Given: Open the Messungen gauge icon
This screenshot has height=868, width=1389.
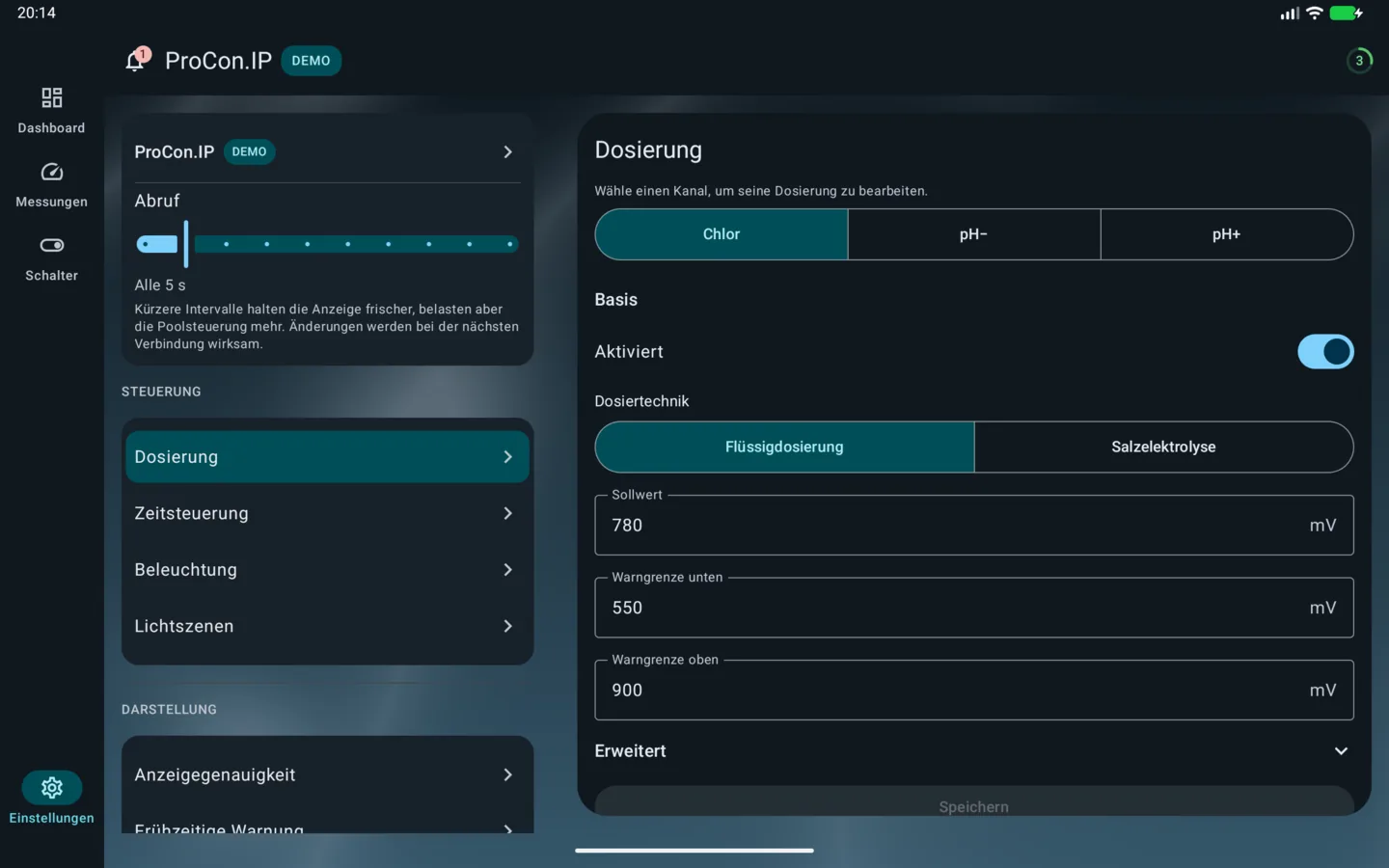Looking at the screenshot, I should 51,172.
